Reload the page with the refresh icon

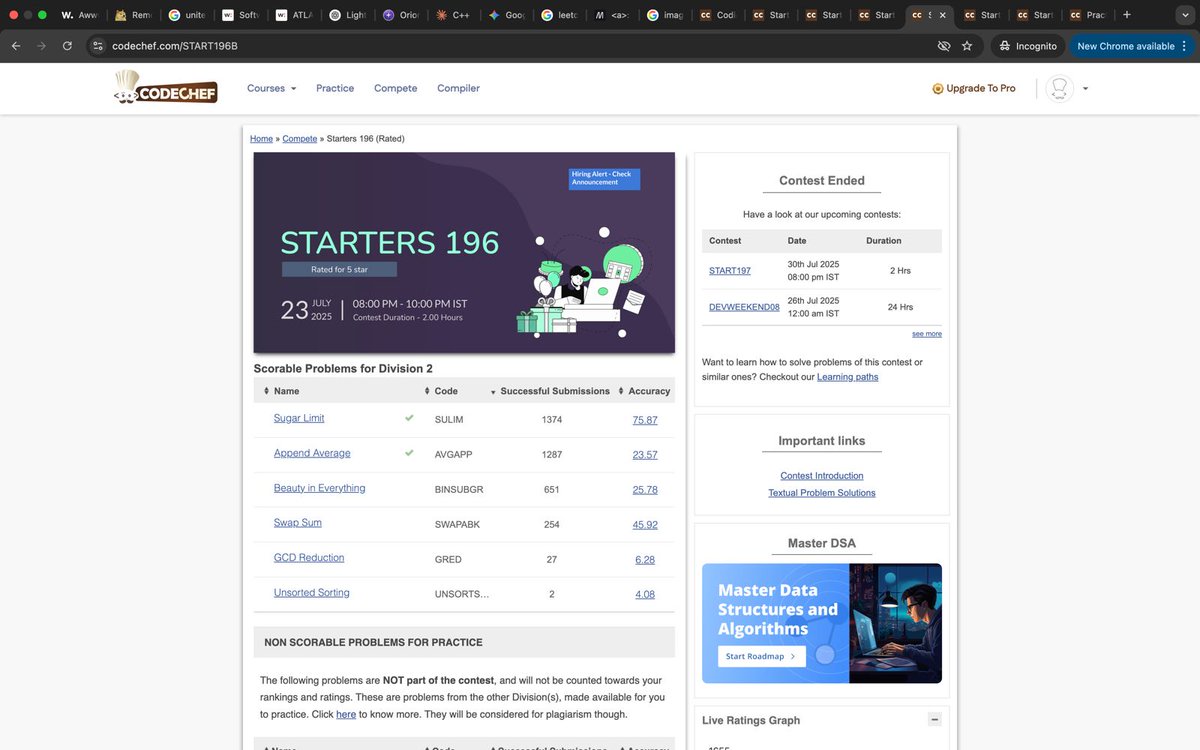[x=67, y=46]
